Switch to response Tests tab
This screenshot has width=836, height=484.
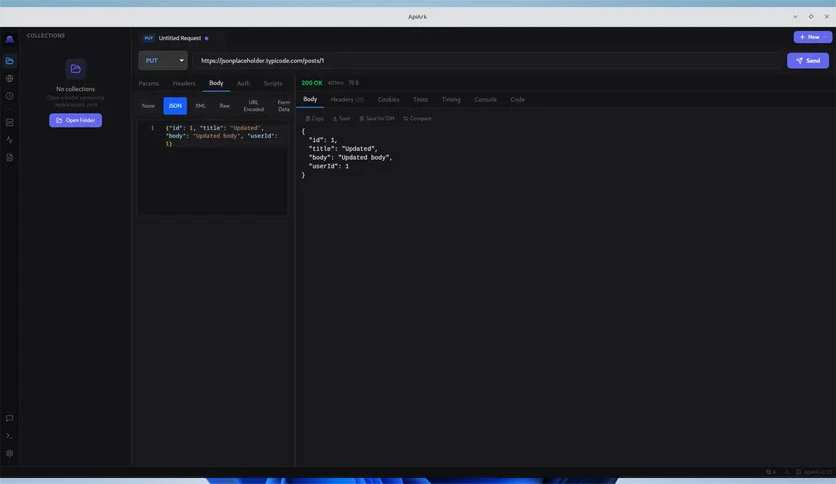tap(420, 100)
